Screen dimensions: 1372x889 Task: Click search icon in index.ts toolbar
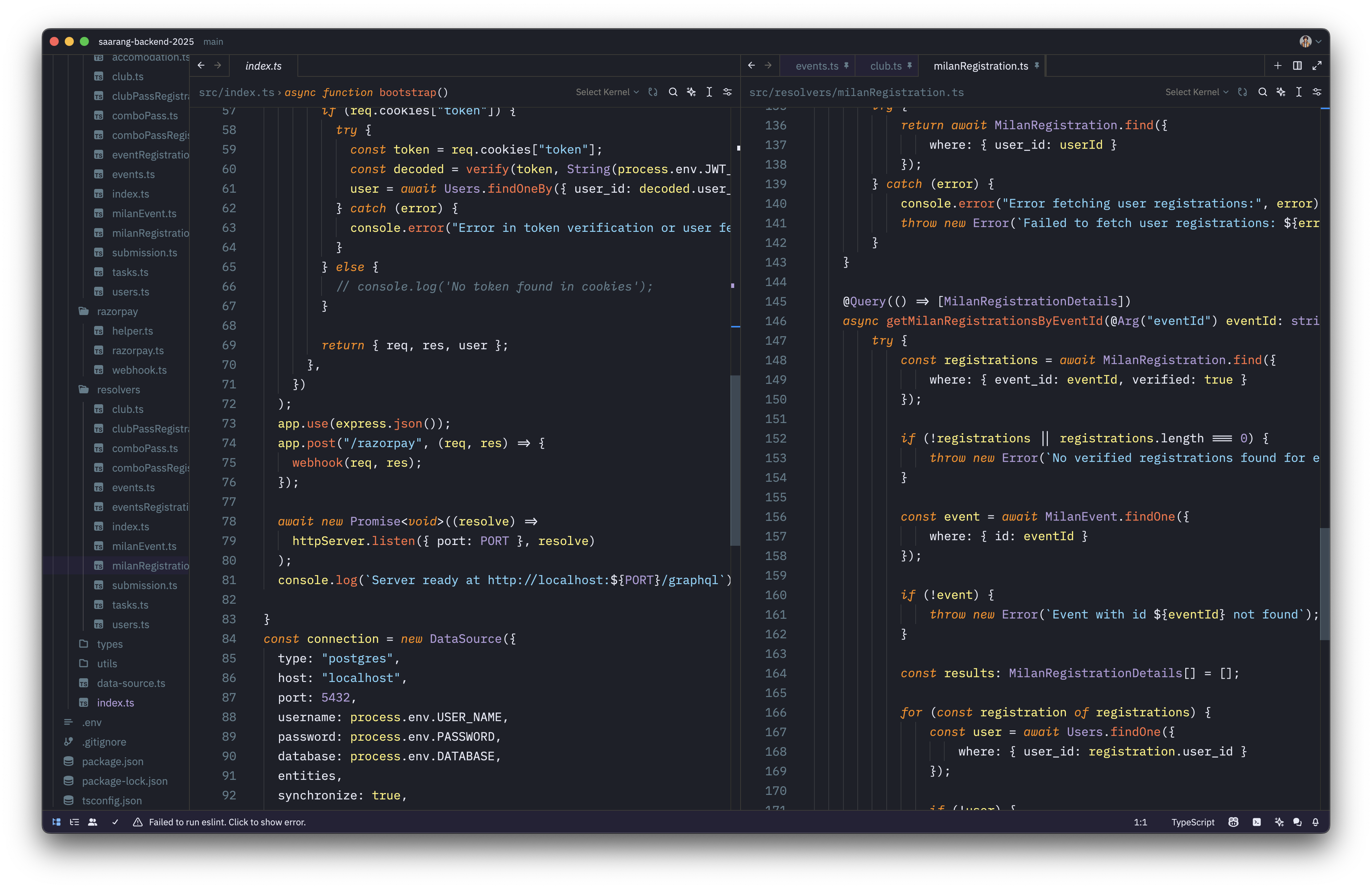(673, 92)
